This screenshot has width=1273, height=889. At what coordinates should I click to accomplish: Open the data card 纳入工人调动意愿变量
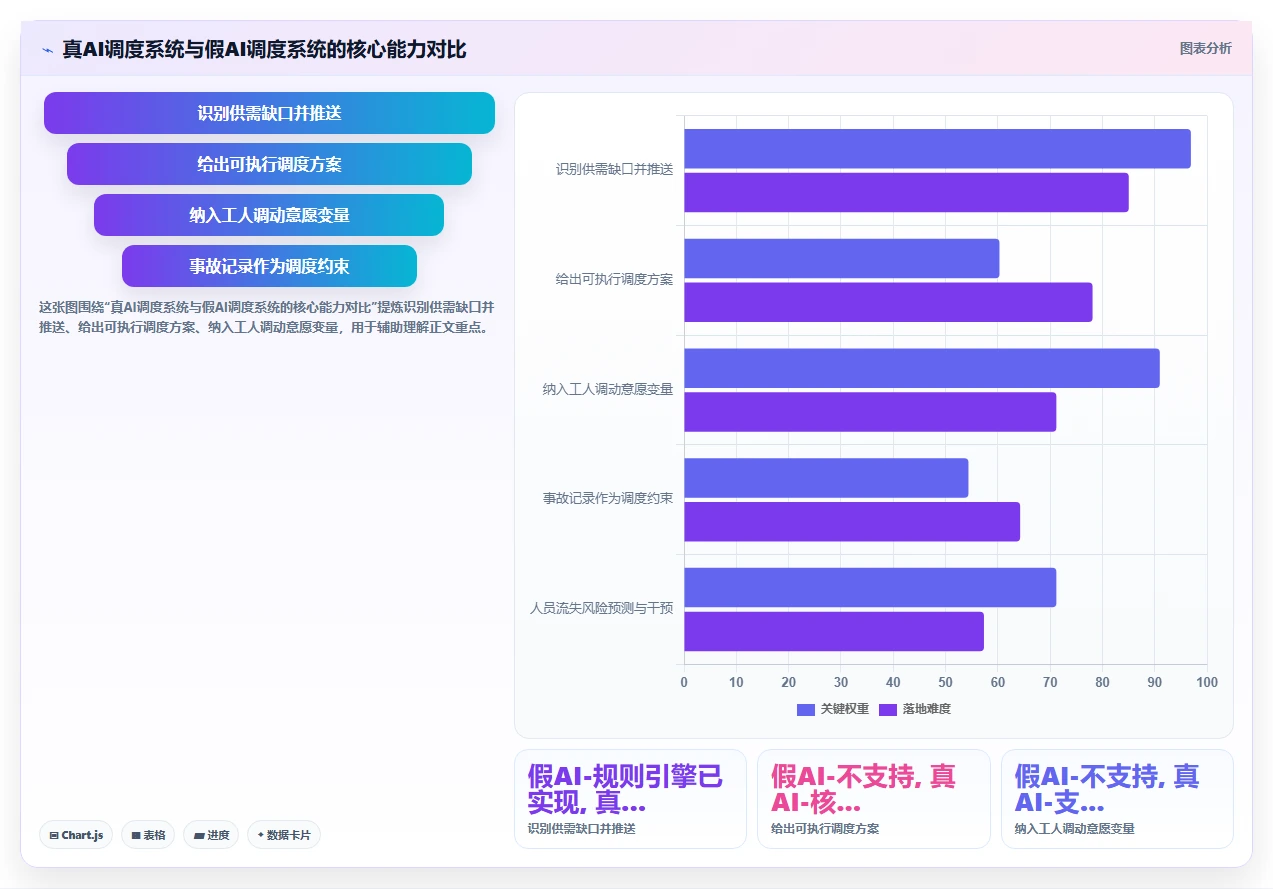pos(1117,799)
